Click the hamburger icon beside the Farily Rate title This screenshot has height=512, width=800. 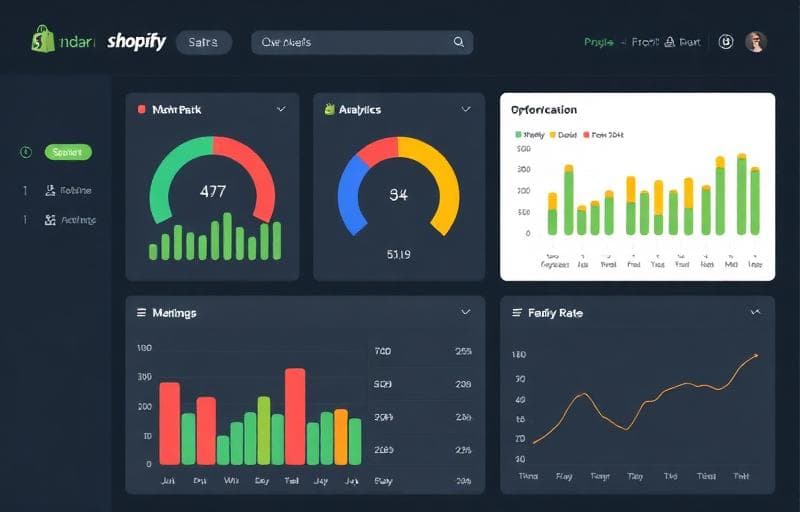517,313
